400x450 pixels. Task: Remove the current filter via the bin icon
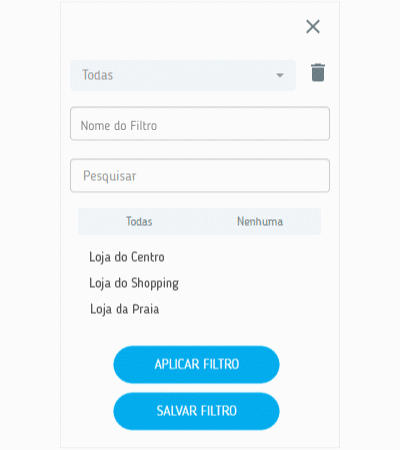(x=318, y=72)
